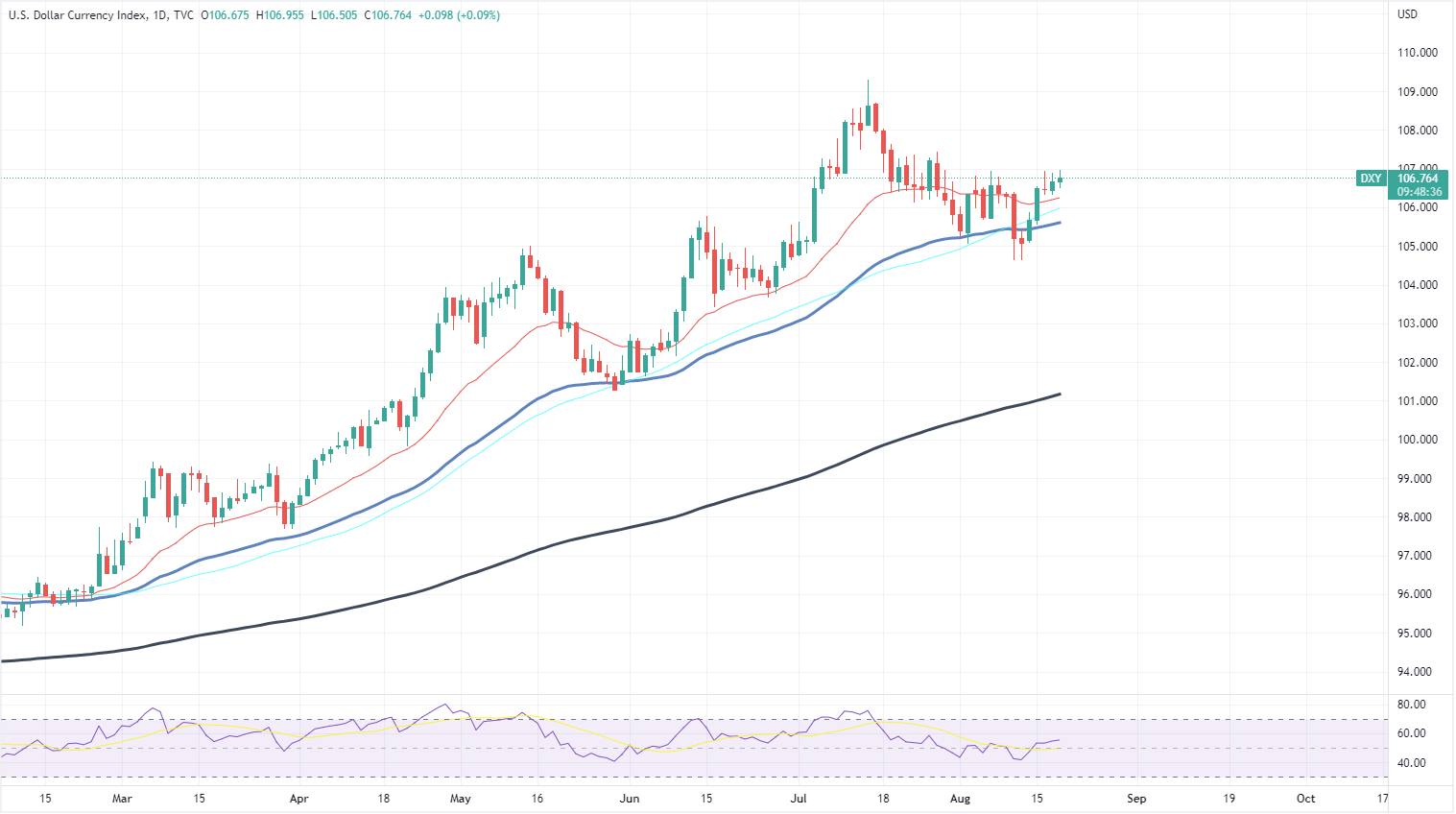Click the 109.000 price axis label
Image resolution: width=1456 pixels, height=814 pixels.
[1417, 92]
